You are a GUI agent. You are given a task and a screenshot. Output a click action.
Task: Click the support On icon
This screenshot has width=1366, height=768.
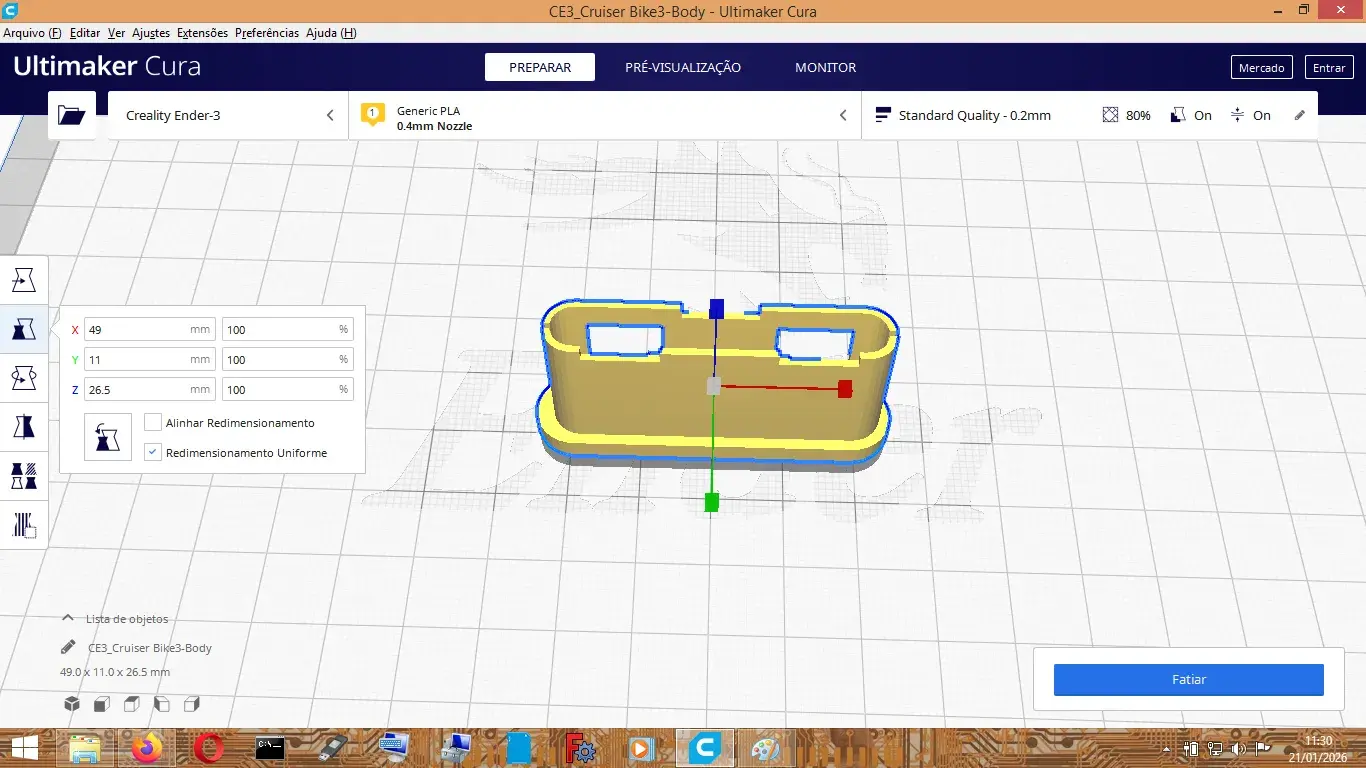1179,115
